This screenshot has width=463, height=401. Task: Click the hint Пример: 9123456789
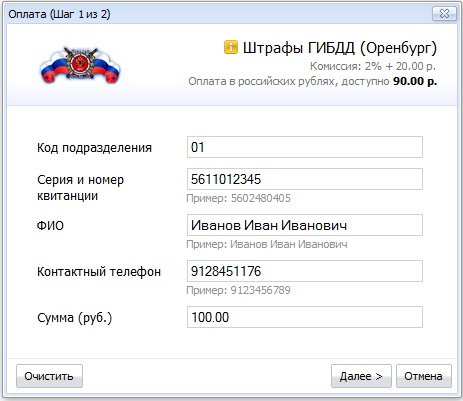(x=238, y=290)
